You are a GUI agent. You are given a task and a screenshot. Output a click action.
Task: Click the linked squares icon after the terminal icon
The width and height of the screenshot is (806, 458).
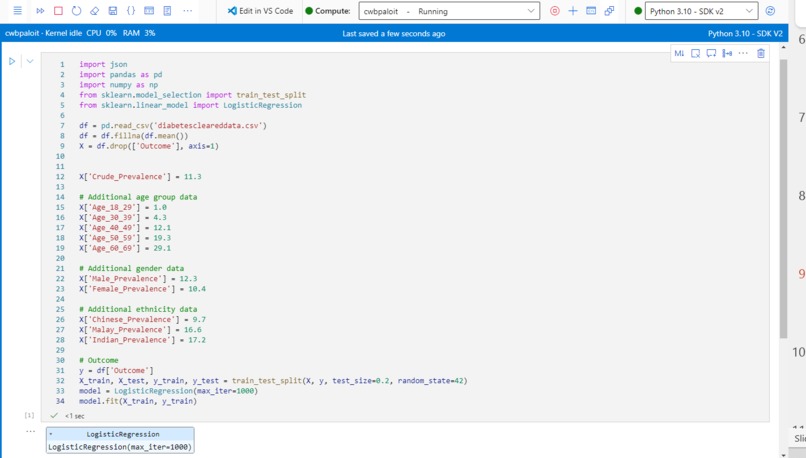tap(609, 11)
